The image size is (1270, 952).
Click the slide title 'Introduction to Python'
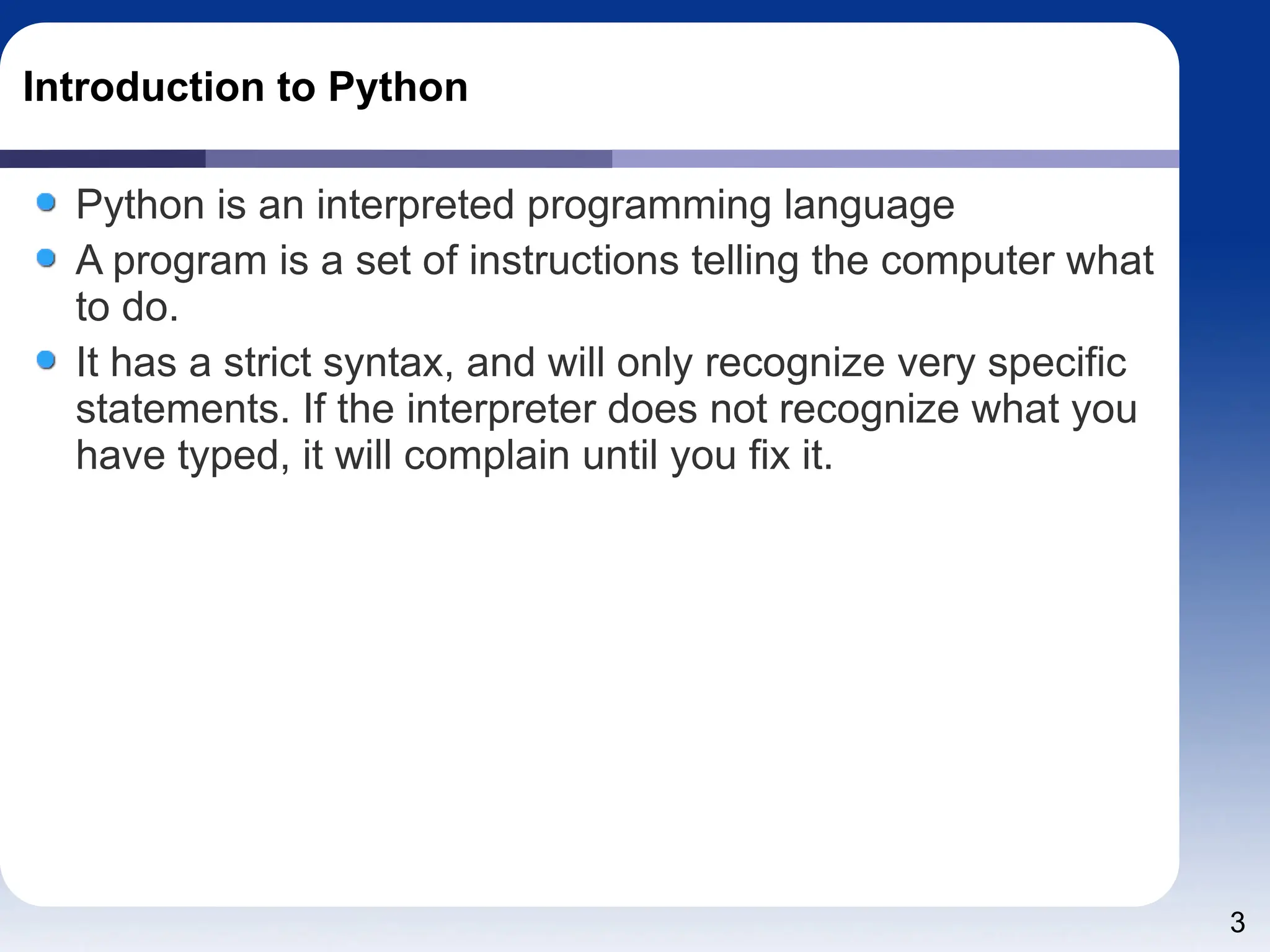click(x=246, y=87)
